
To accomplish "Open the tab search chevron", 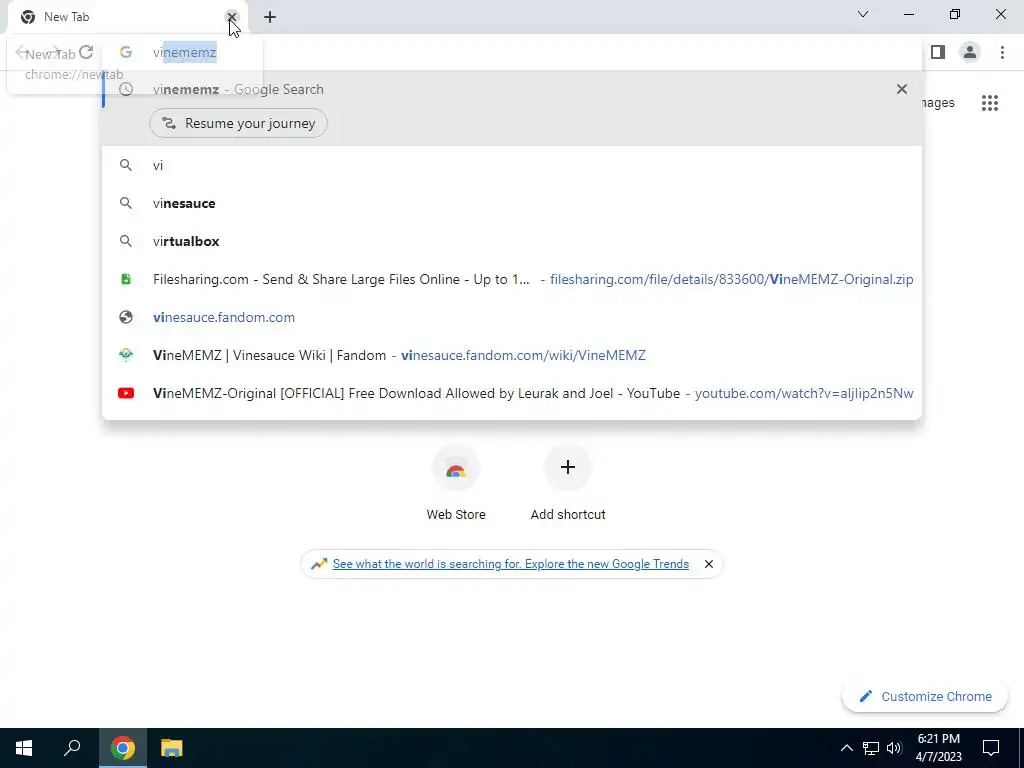I will pyautogui.click(x=863, y=14).
